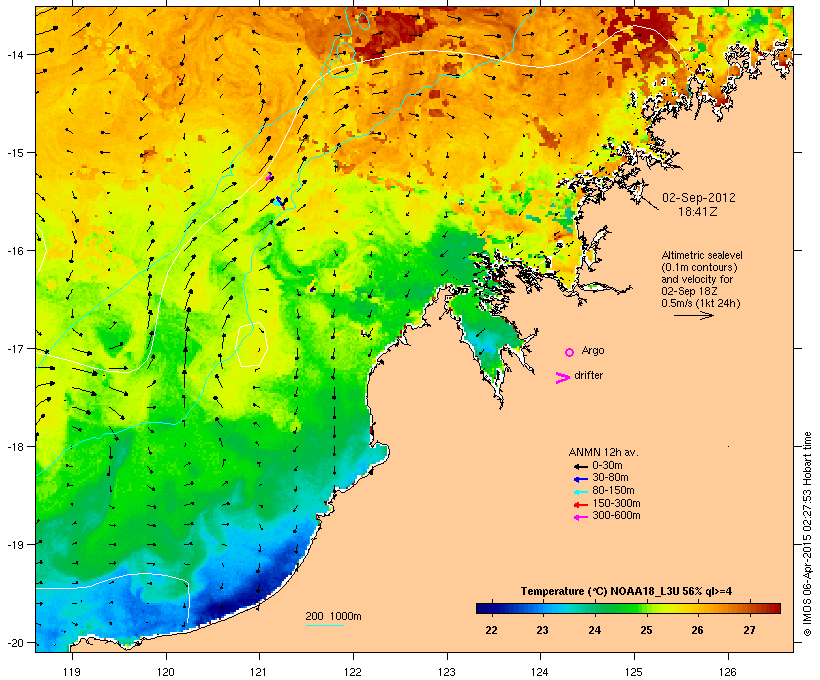Click the longitude axis label 123
Screen dimensions: 820x680
[x=447, y=672]
